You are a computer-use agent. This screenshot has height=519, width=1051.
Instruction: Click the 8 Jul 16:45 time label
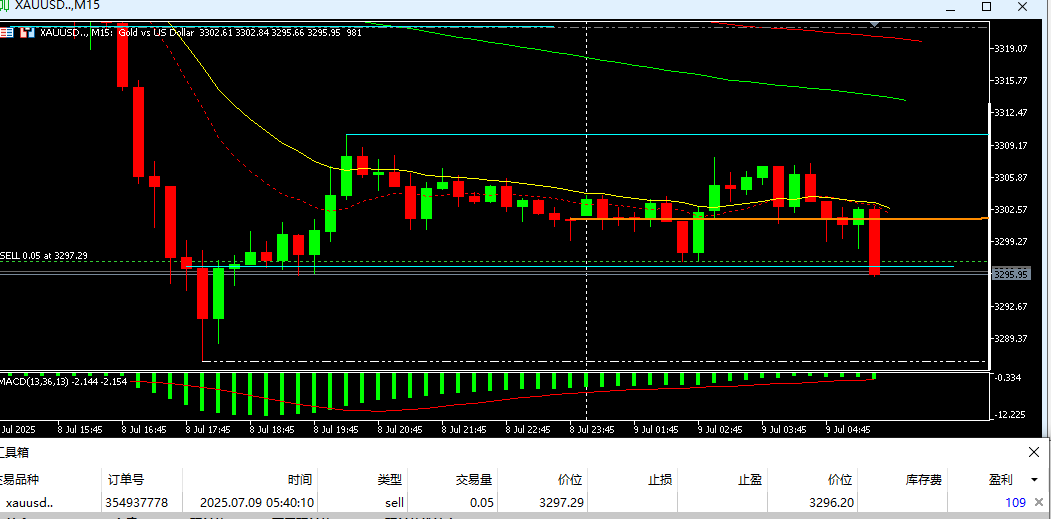(x=144, y=429)
